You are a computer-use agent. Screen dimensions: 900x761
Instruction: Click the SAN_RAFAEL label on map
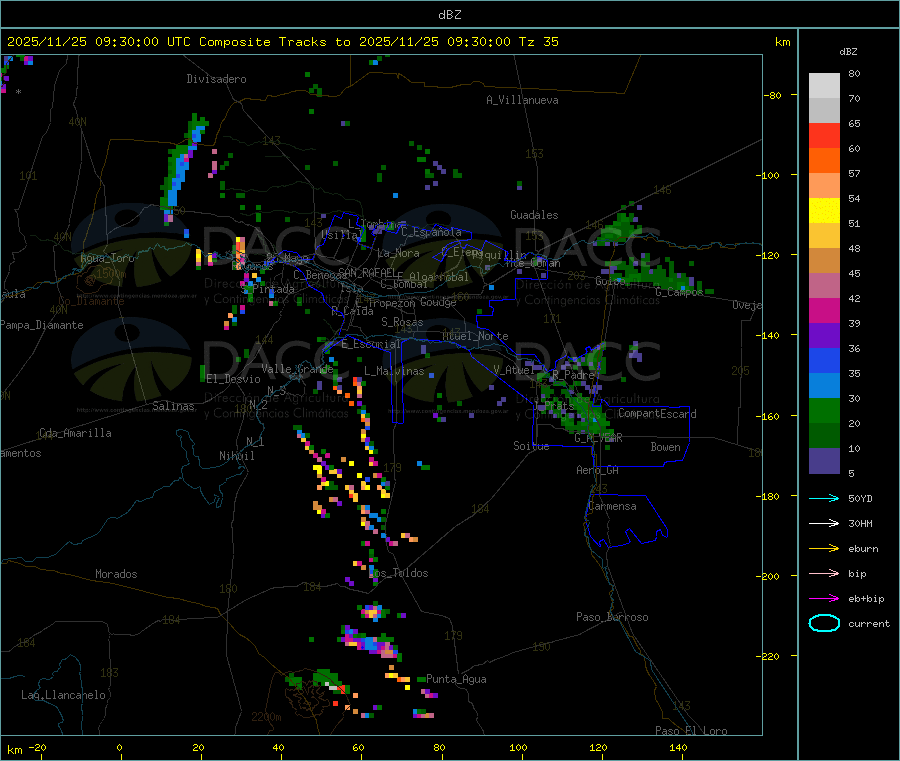pyautogui.click(x=366, y=271)
